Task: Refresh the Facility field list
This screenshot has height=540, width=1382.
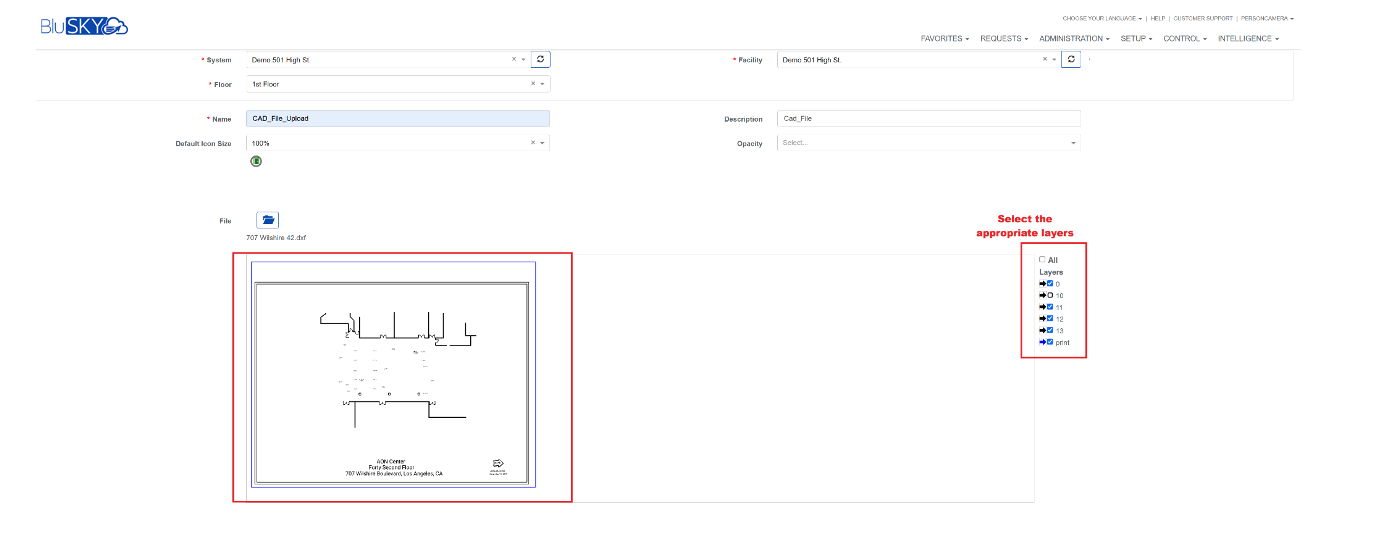Action: pyautogui.click(x=1070, y=60)
